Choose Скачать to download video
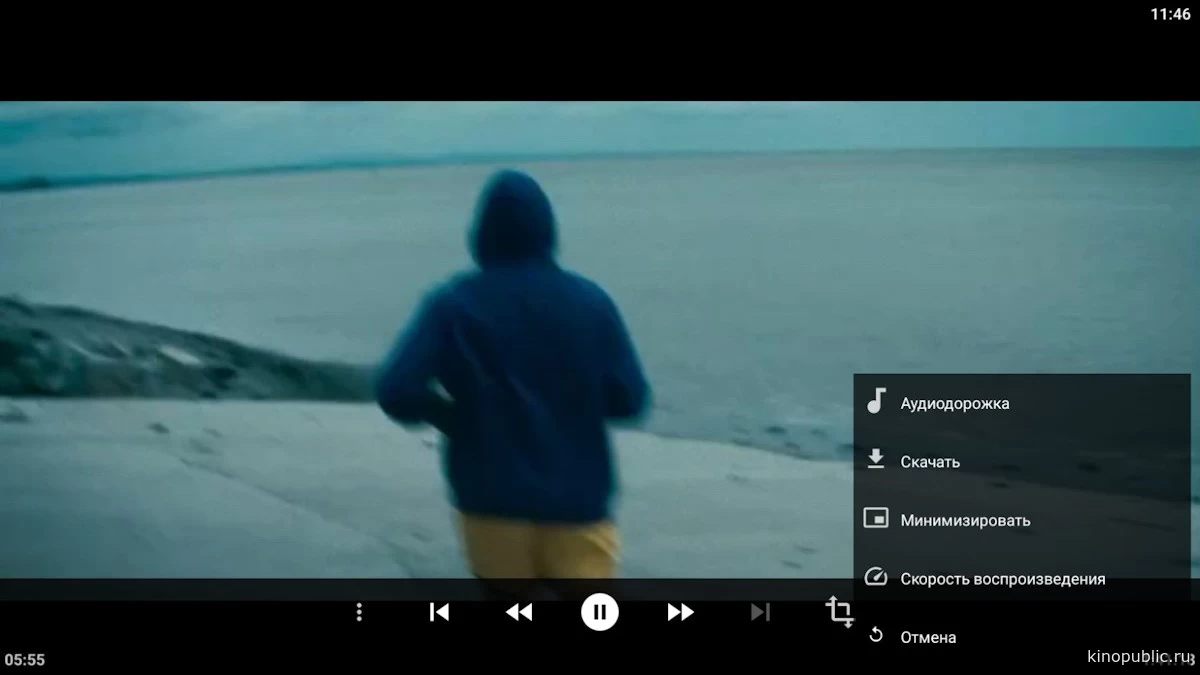Viewport: 1200px width, 675px height. click(1022, 461)
